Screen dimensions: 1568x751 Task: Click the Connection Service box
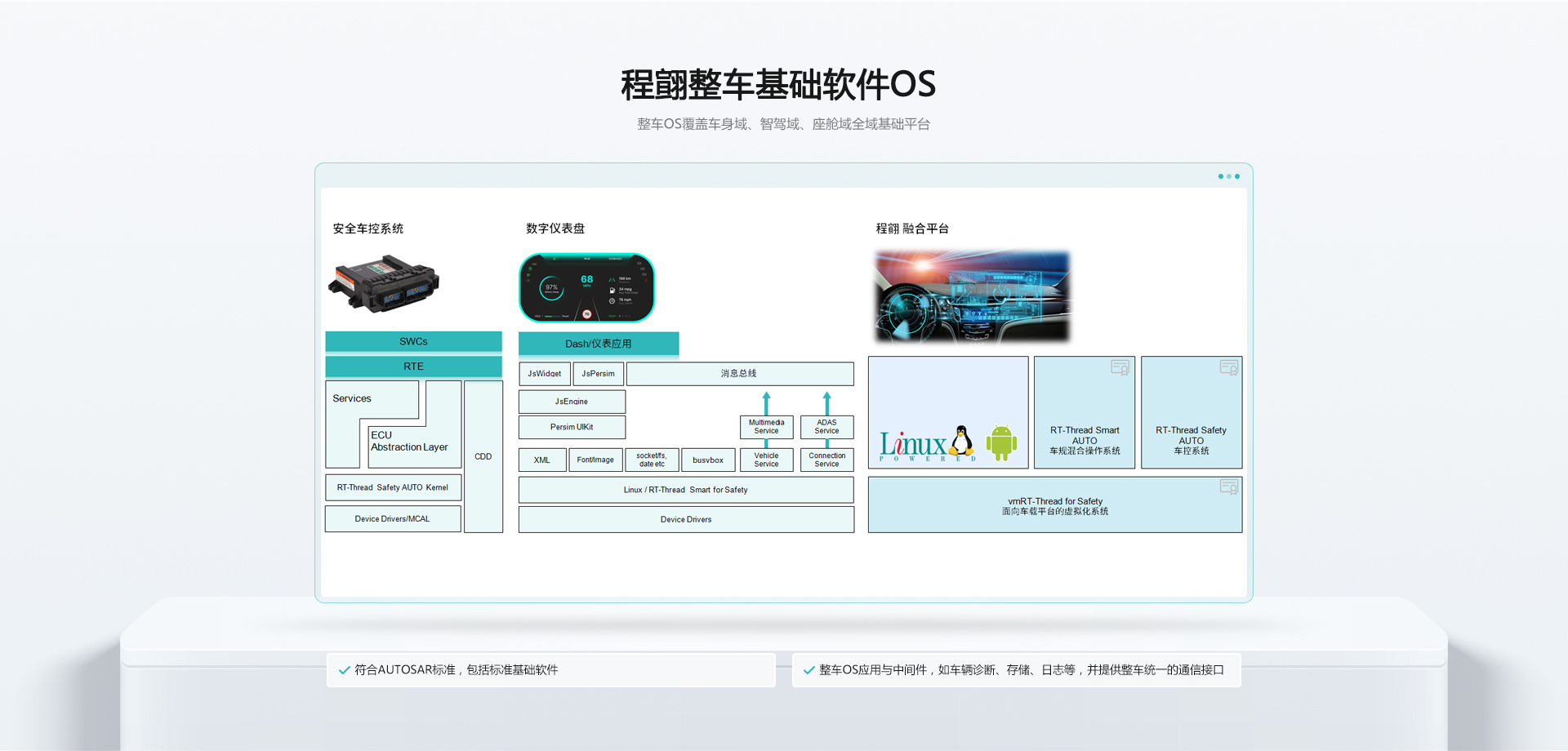click(x=826, y=460)
